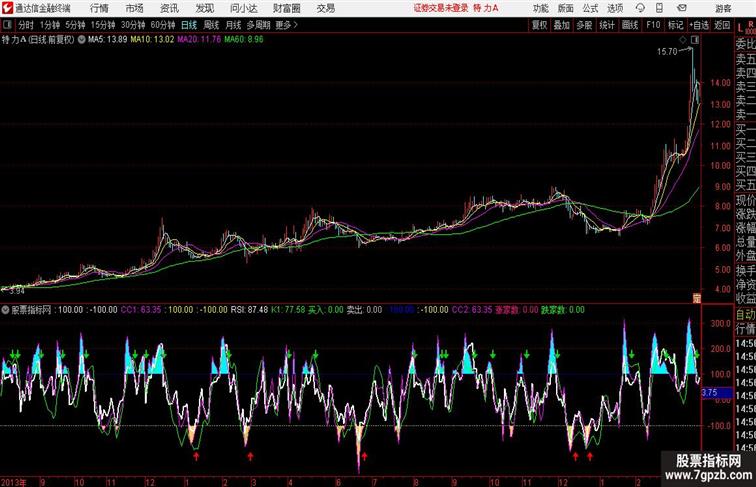Click the small 定 icon at chart bottom-right
Viewport: 756px width, 487px height.
pyautogui.click(x=696, y=298)
